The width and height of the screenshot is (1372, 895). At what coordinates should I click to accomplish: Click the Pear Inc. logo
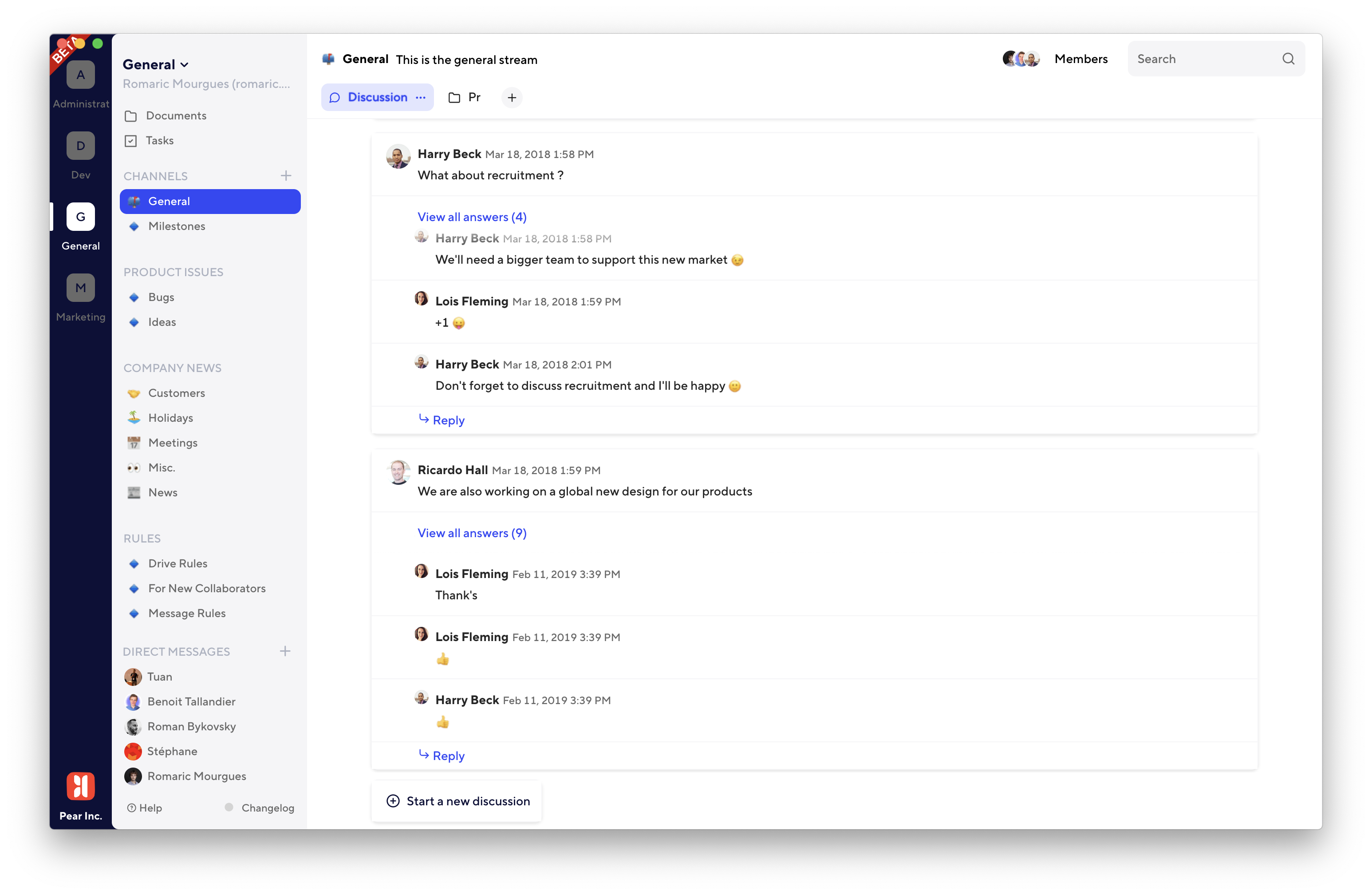click(x=80, y=786)
